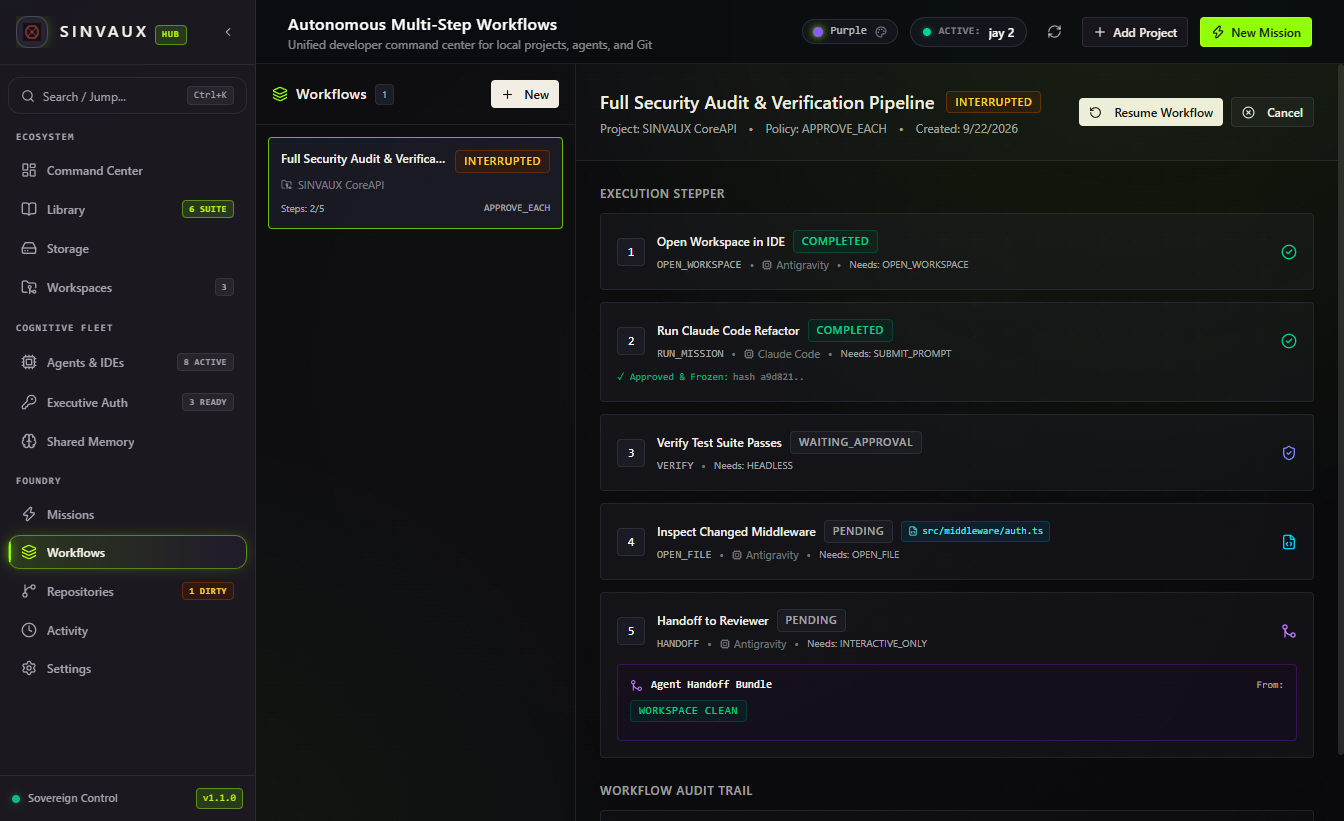Open the Library section
Image resolution: width=1344 pixels, height=821 pixels.
(x=127, y=210)
